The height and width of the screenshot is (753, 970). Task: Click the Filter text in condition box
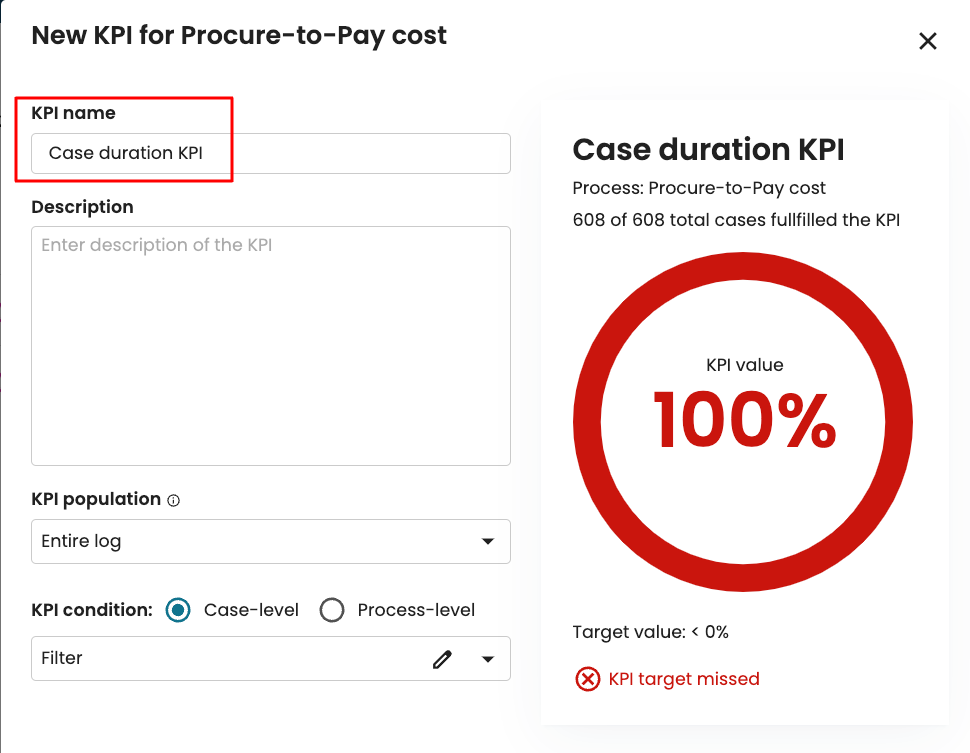pos(62,659)
